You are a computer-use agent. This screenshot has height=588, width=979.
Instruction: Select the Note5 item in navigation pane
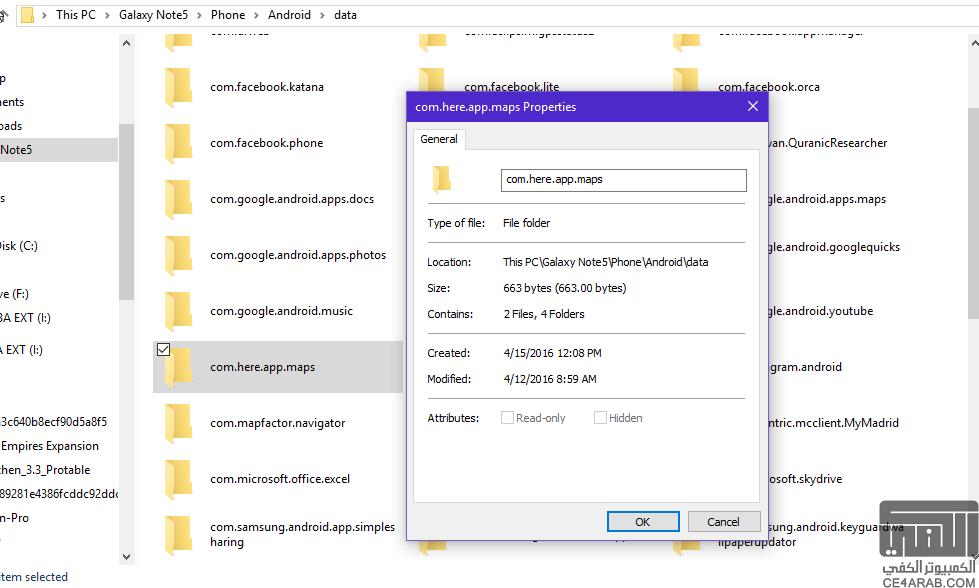(59, 150)
